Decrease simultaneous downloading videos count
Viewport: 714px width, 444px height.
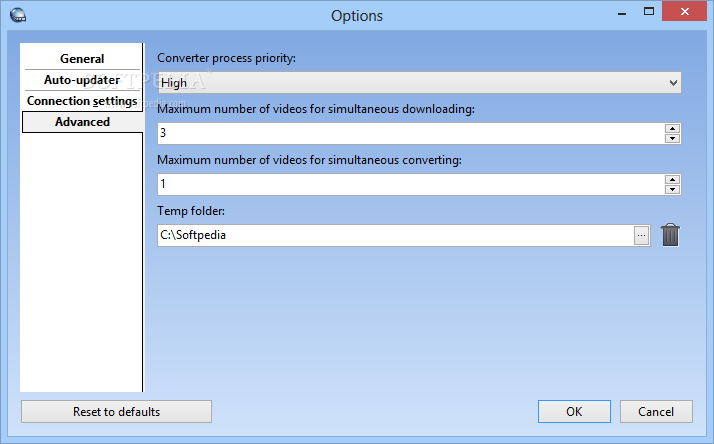pyautogui.click(x=672, y=138)
